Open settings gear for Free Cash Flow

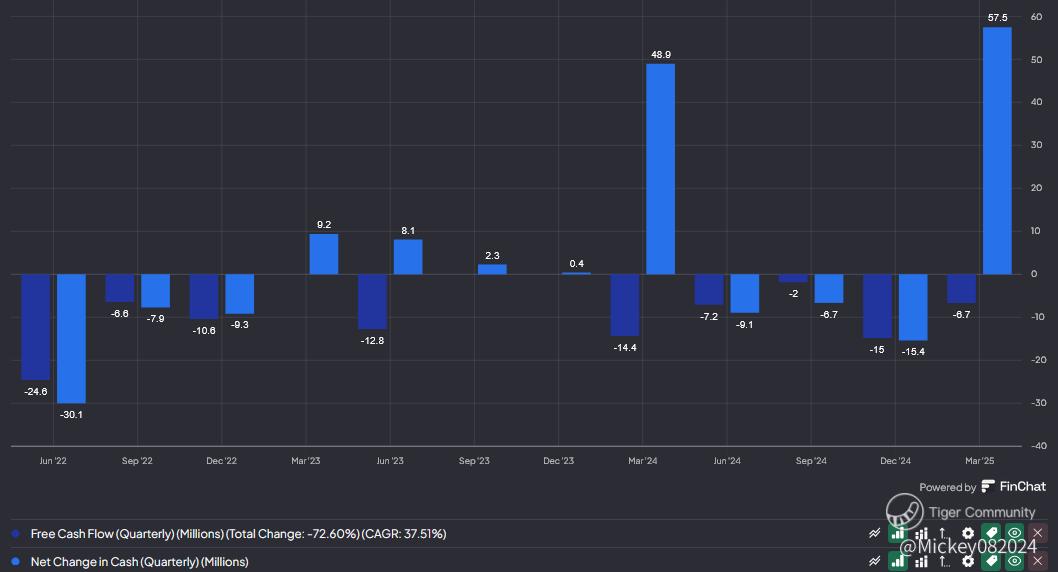967,534
